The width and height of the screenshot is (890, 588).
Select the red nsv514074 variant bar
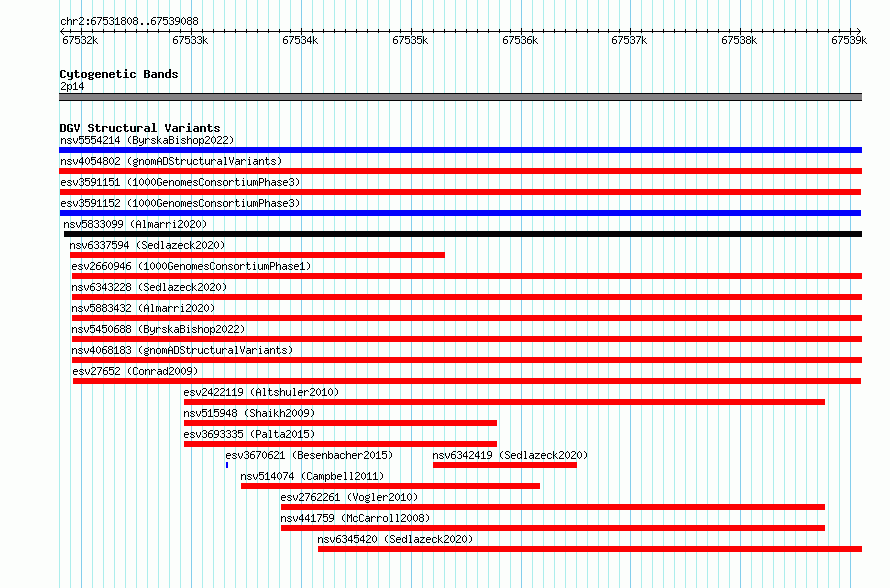(391, 486)
